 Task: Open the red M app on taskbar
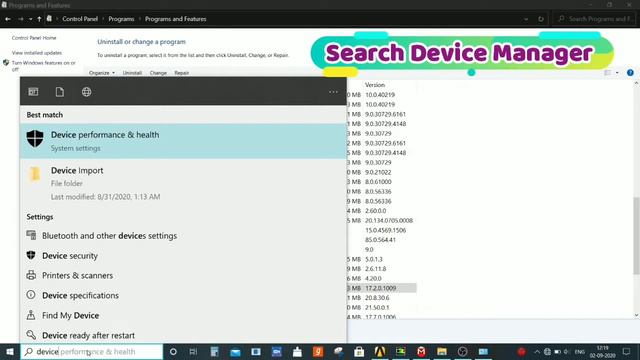click(421, 351)
